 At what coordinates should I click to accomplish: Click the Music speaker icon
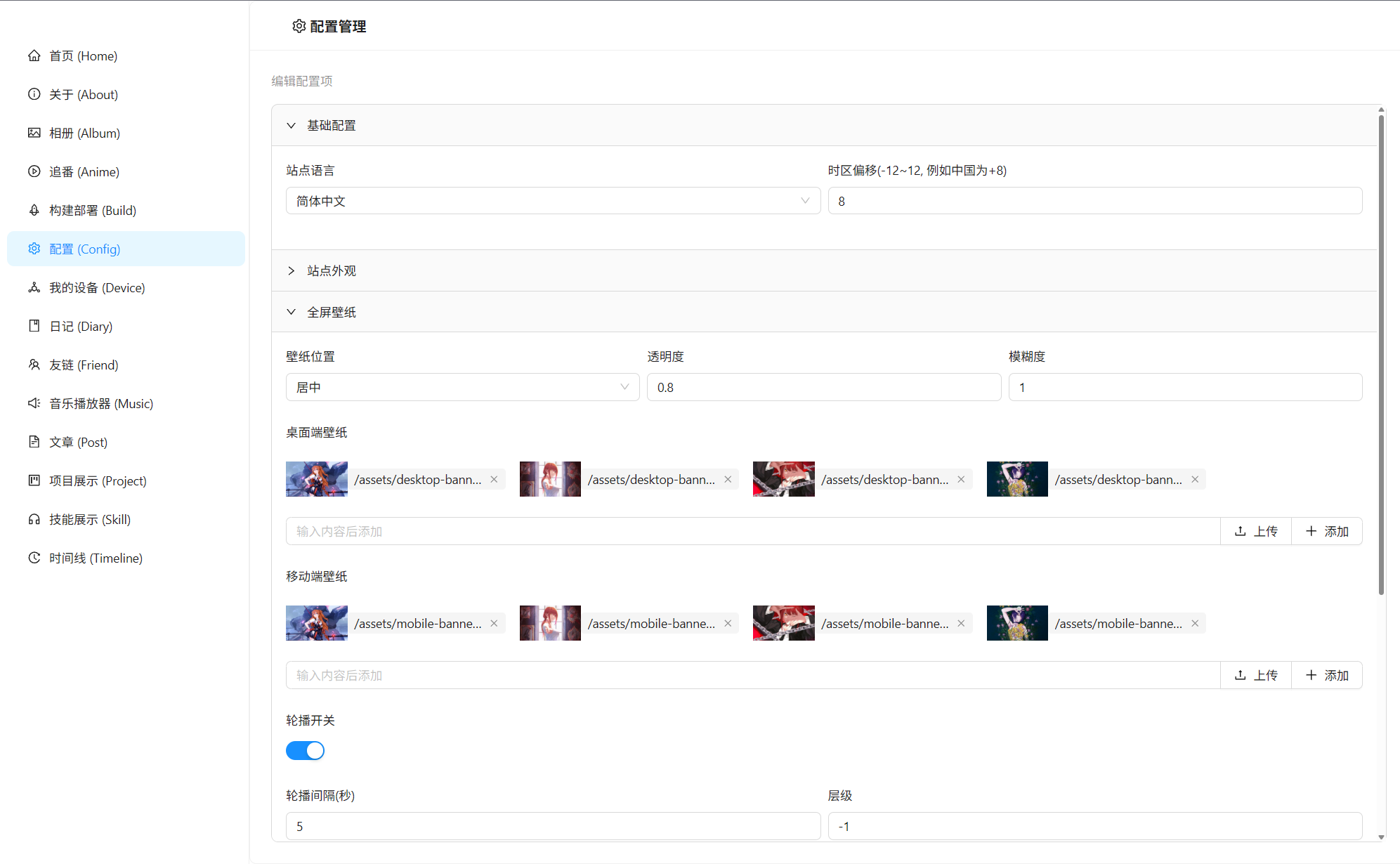click(x=34, y=403)
